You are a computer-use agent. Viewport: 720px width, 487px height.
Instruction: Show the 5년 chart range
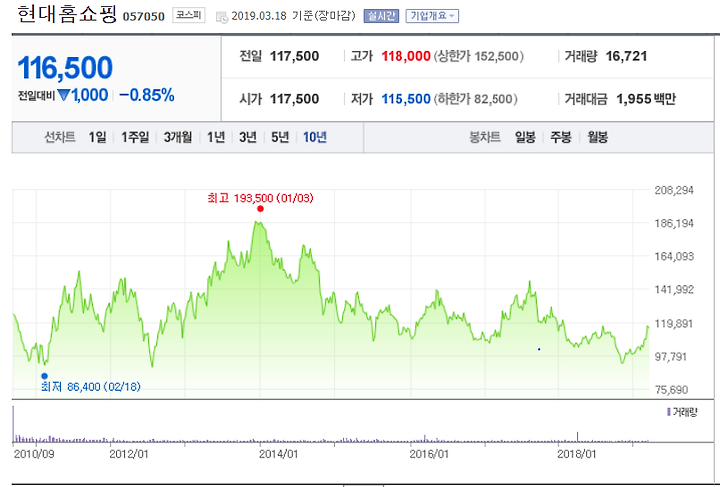coord(280,137)
